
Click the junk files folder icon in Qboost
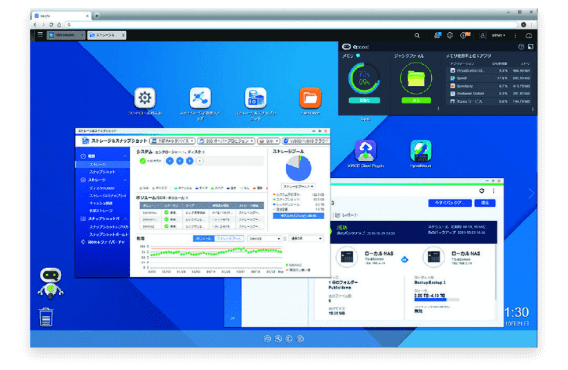[416, 78]
